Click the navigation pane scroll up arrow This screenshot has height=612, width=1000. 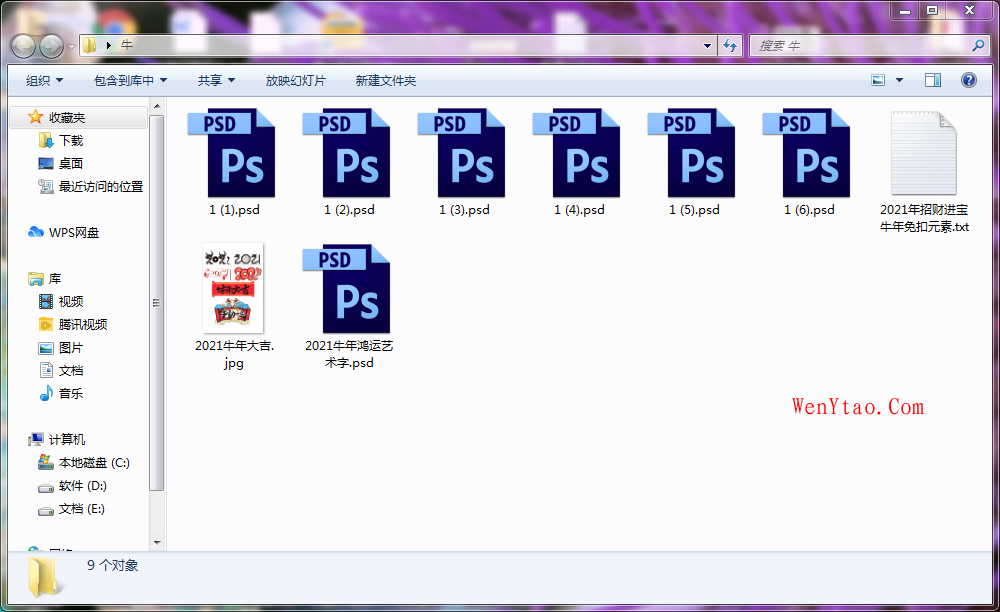(157, 106)
